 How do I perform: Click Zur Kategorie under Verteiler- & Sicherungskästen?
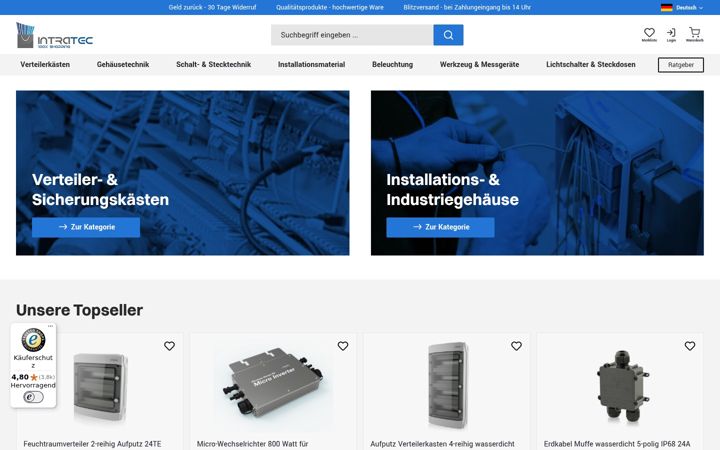86,227
